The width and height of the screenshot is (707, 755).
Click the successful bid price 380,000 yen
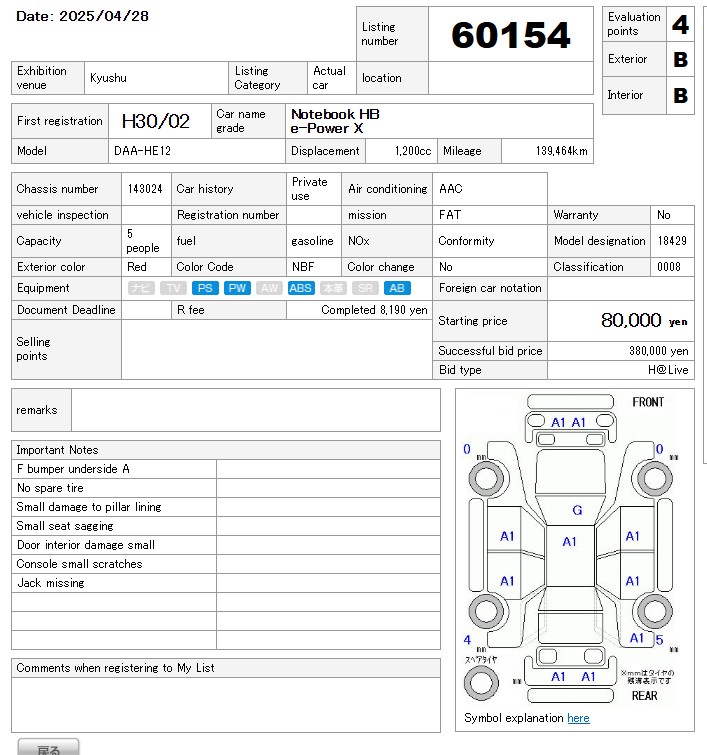click(x=658, y=351)
